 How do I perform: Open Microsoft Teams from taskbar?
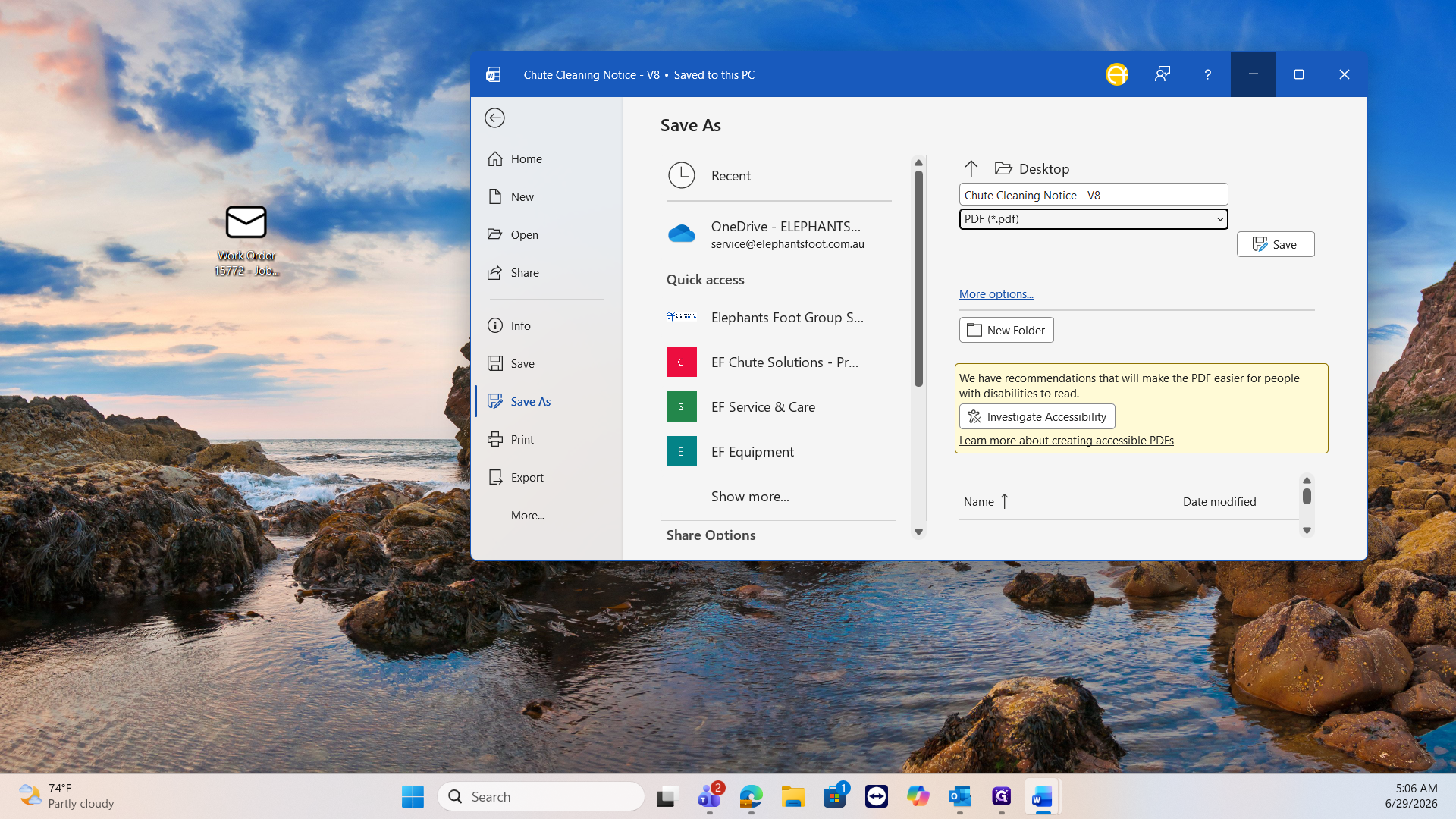[710, 796]
